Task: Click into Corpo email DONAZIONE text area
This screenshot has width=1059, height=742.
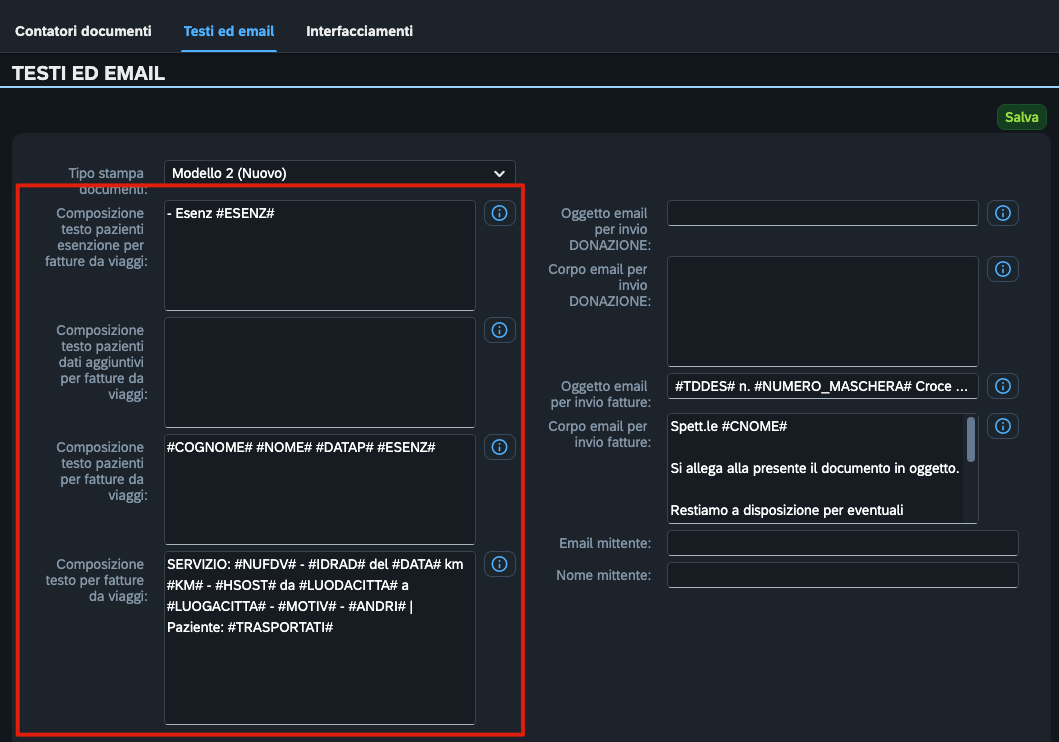Action: tap(822, 311)
